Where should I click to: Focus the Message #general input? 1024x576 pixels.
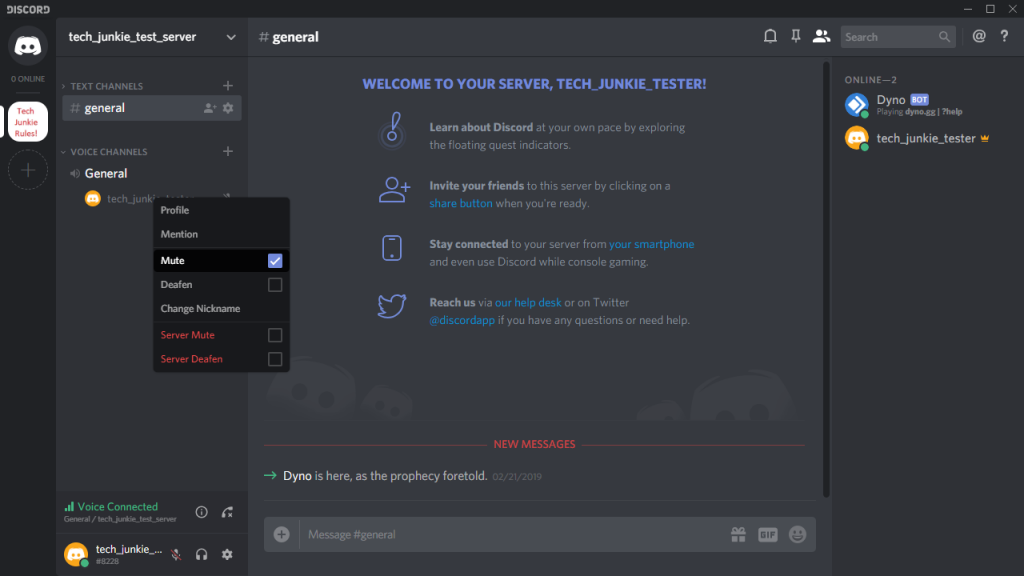click(x=513, y=534)
